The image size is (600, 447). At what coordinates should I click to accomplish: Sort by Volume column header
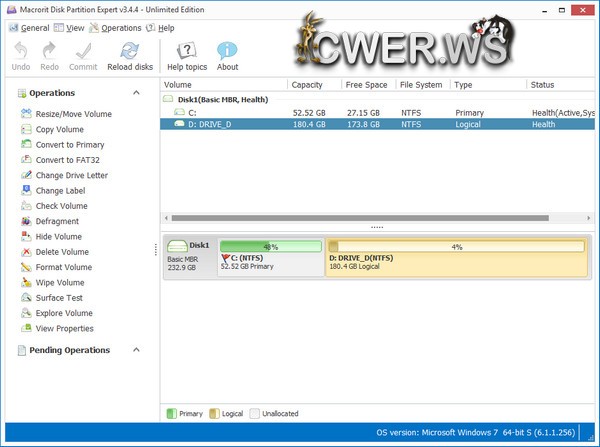pyautogui.click(x=178, y=85)
